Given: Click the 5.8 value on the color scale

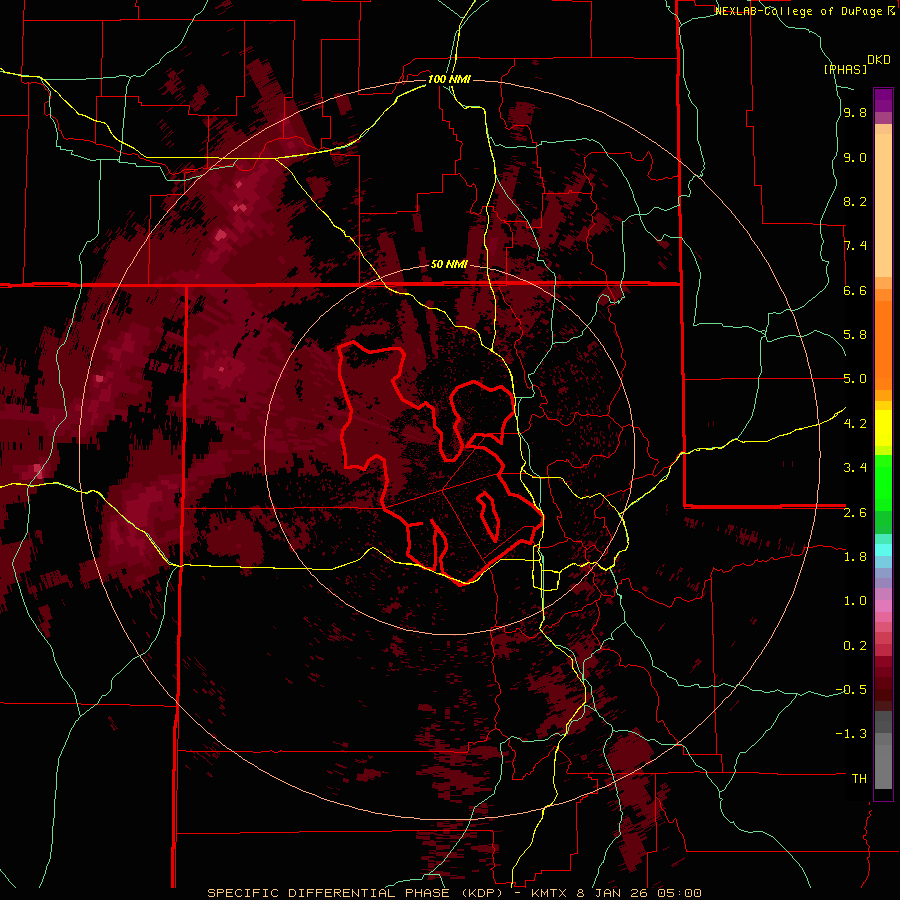Looking at the screenshot, I should point(855,335).
